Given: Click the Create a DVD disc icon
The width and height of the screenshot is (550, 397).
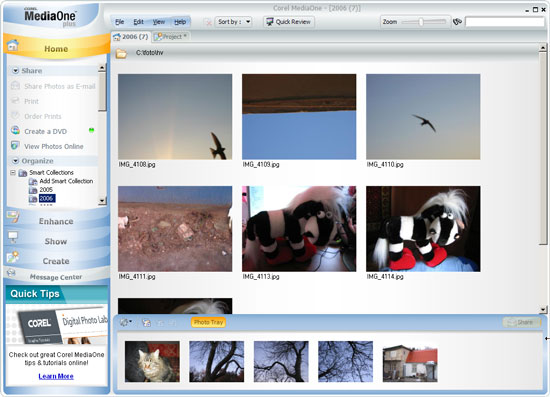Looking at the screenshot, I should coord(15,130).
